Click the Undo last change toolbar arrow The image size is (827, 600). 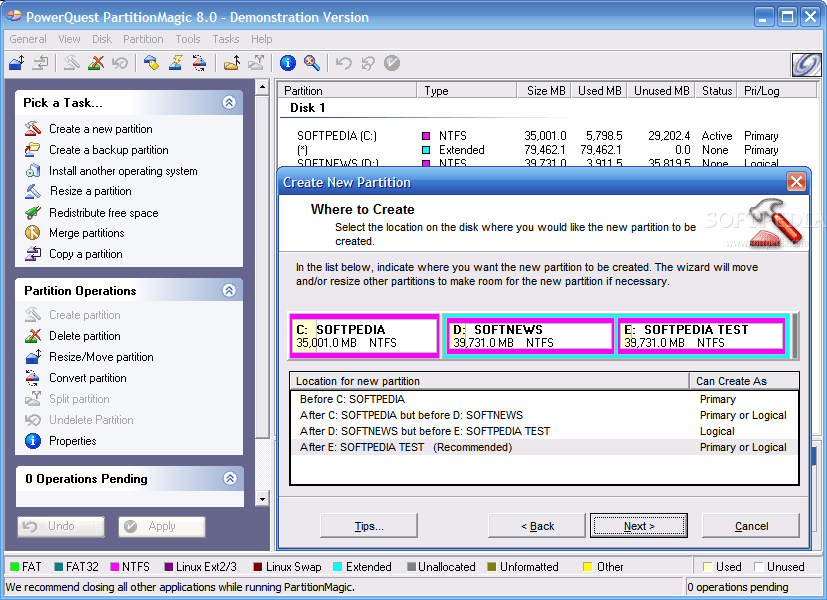click(x=344, y=63)
